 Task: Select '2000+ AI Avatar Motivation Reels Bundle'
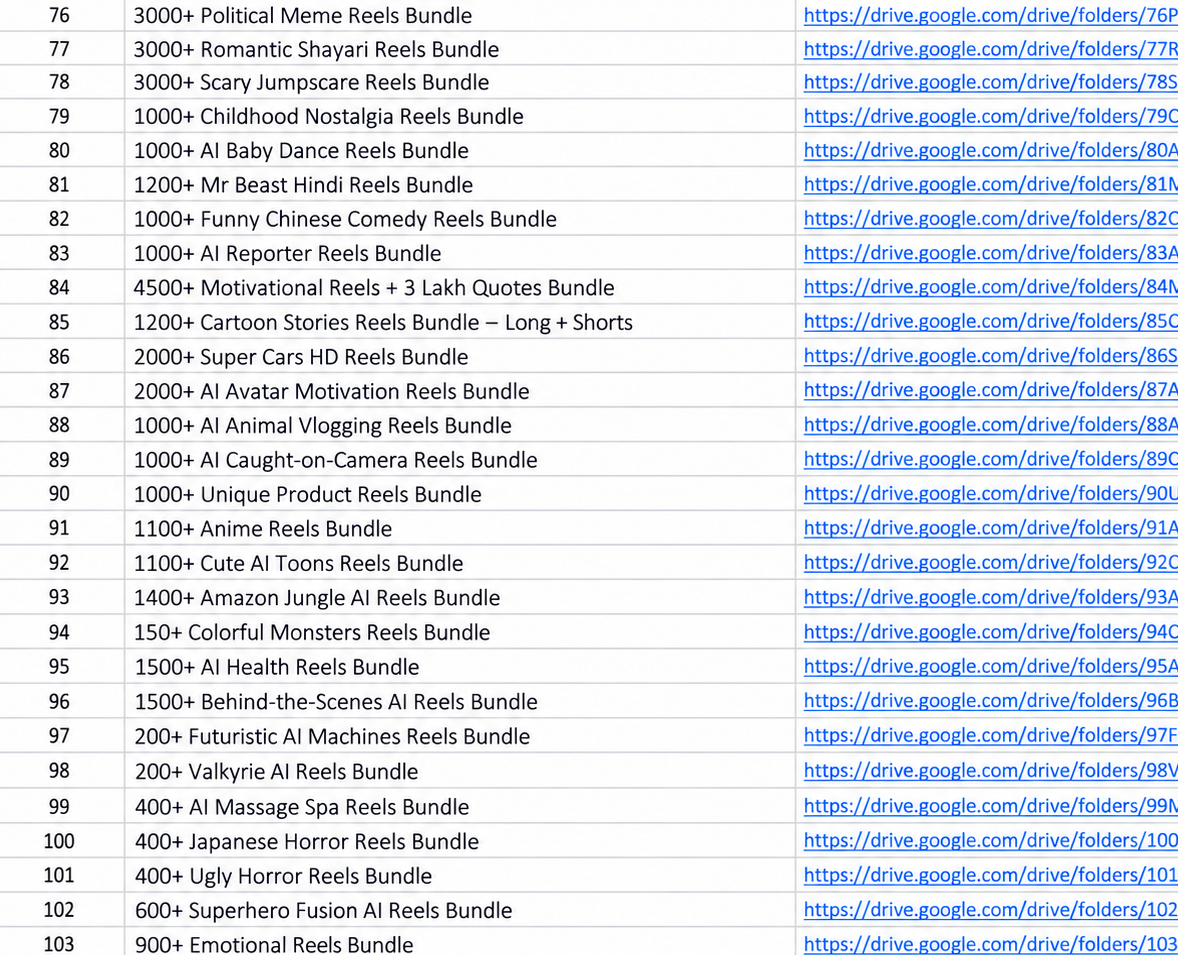(331, 391)
